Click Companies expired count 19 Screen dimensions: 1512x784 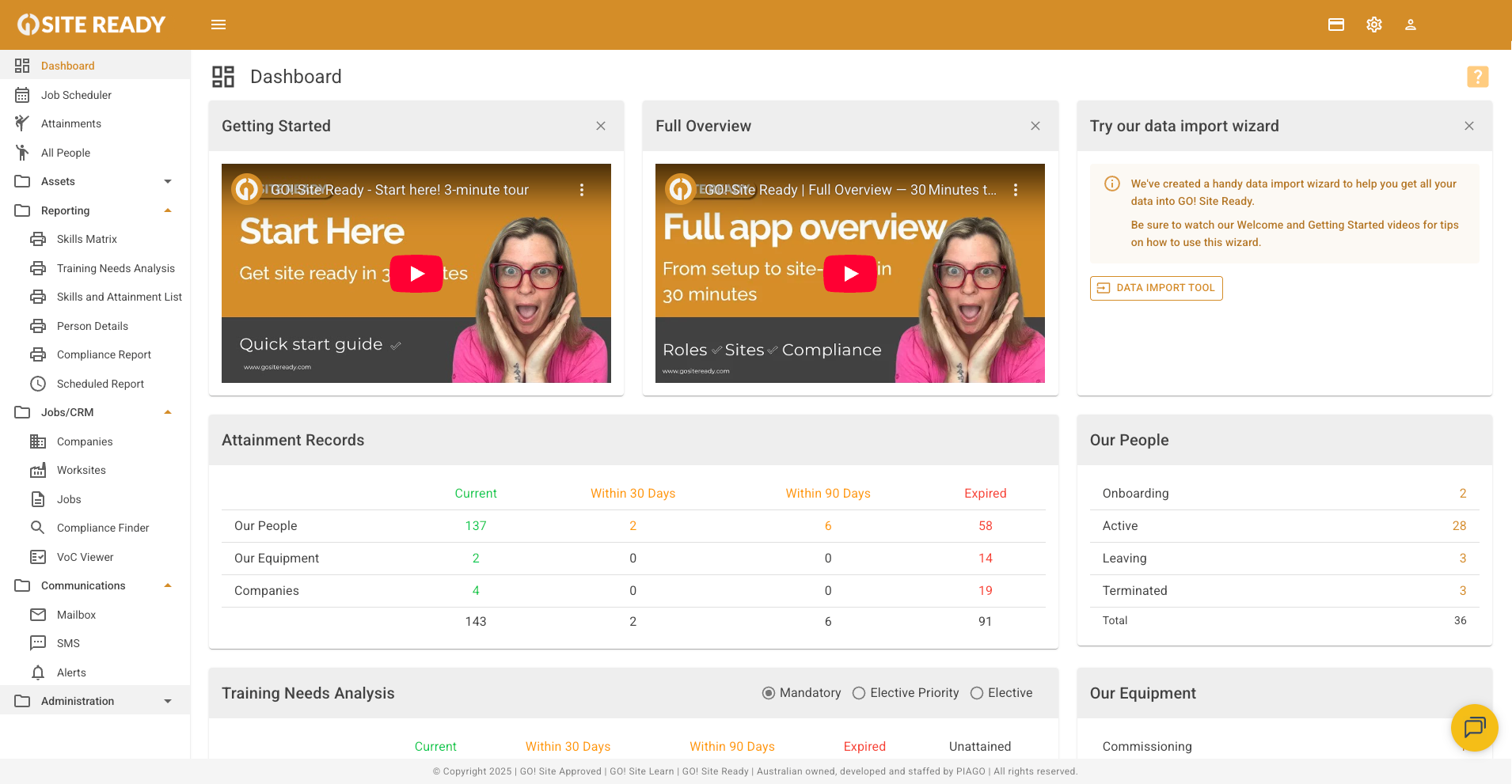985,591
